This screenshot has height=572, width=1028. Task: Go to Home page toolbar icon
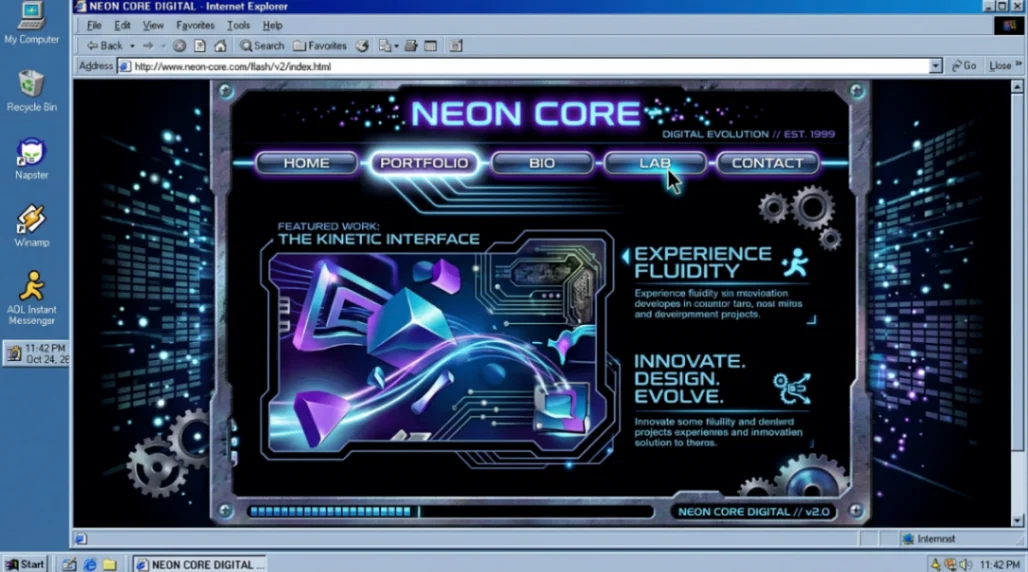pyautogui.click(x=220, y=46)
